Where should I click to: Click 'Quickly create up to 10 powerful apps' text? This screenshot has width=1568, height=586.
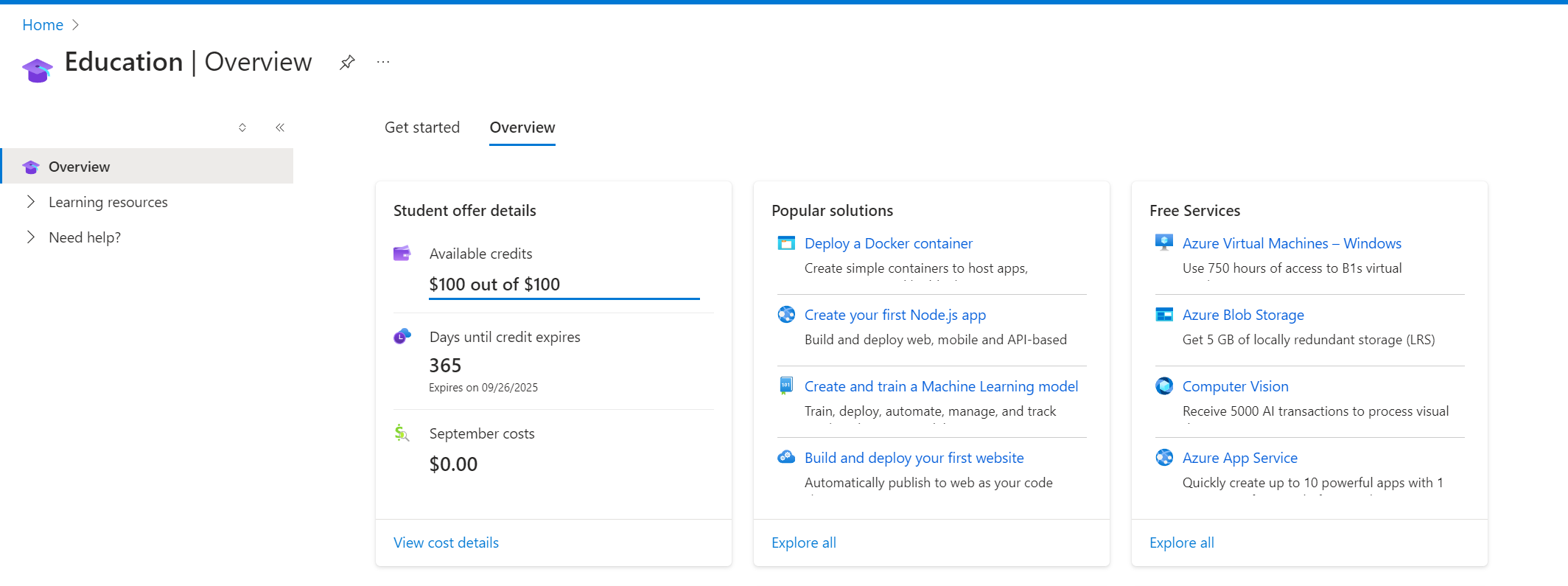(x=1312, y=483)
